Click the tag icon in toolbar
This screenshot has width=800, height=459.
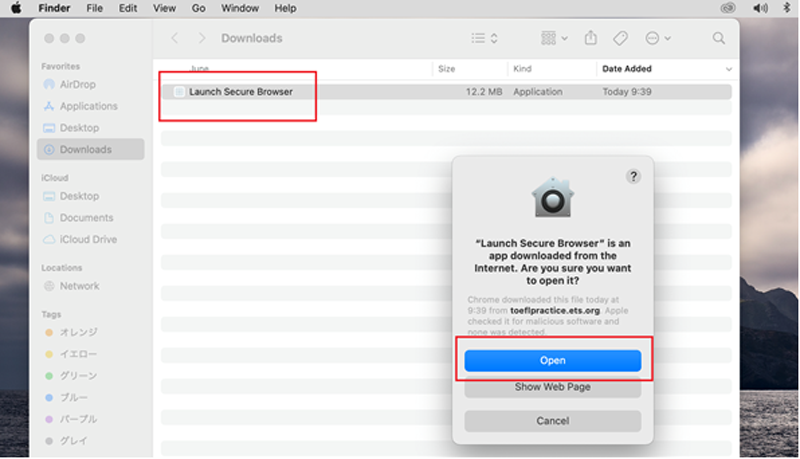tap(620, 38)
